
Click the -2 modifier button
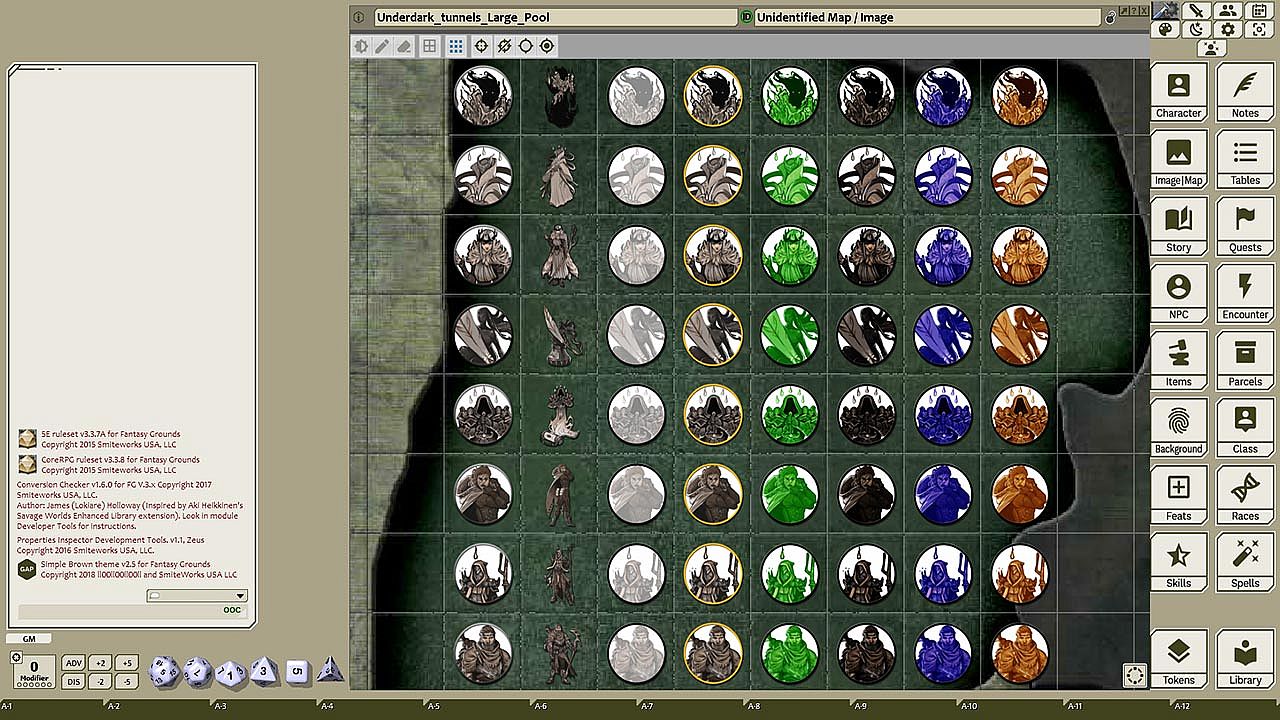coord(101,681)
